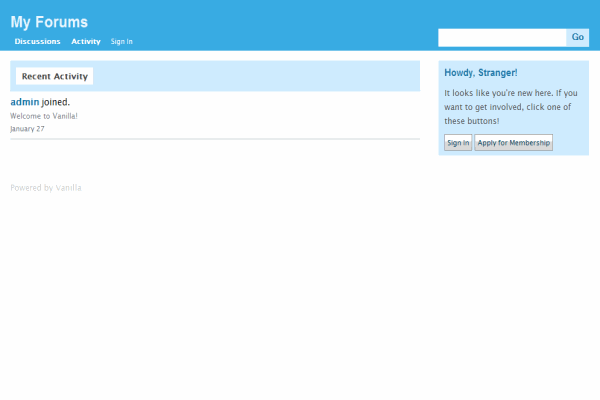
Task: Open the Discussions menu item
Action: [x=37, y=42]
